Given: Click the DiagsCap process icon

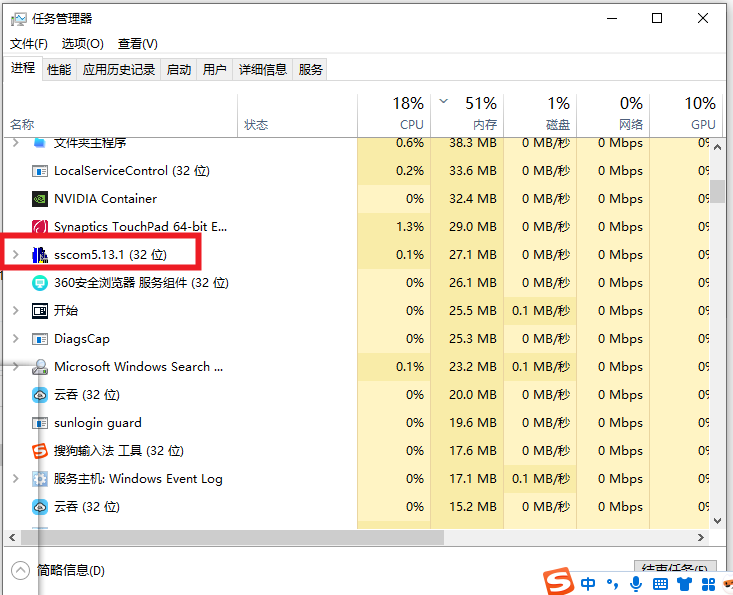Looking at the screenshot, I should 40,339.
